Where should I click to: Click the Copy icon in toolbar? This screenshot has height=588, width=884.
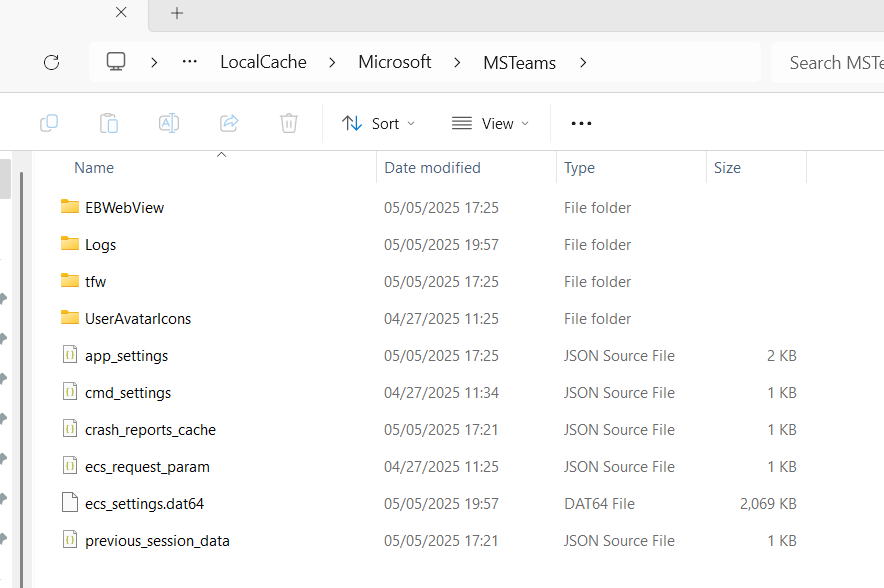tap(49, 123)
